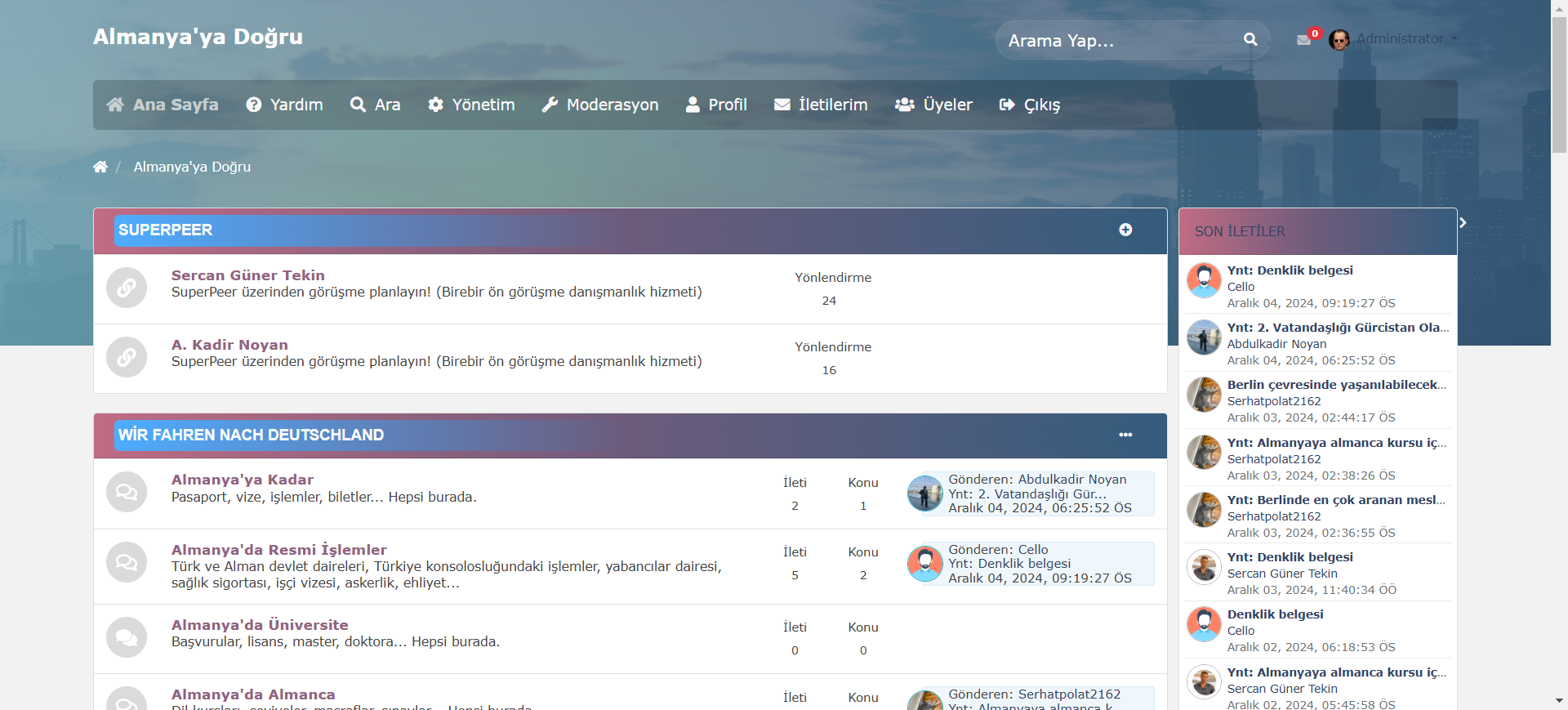This screenshot has width=1568, height=710.
Task: Select Moderasyon in the navigation bar
Action: (x=600, y=105)
